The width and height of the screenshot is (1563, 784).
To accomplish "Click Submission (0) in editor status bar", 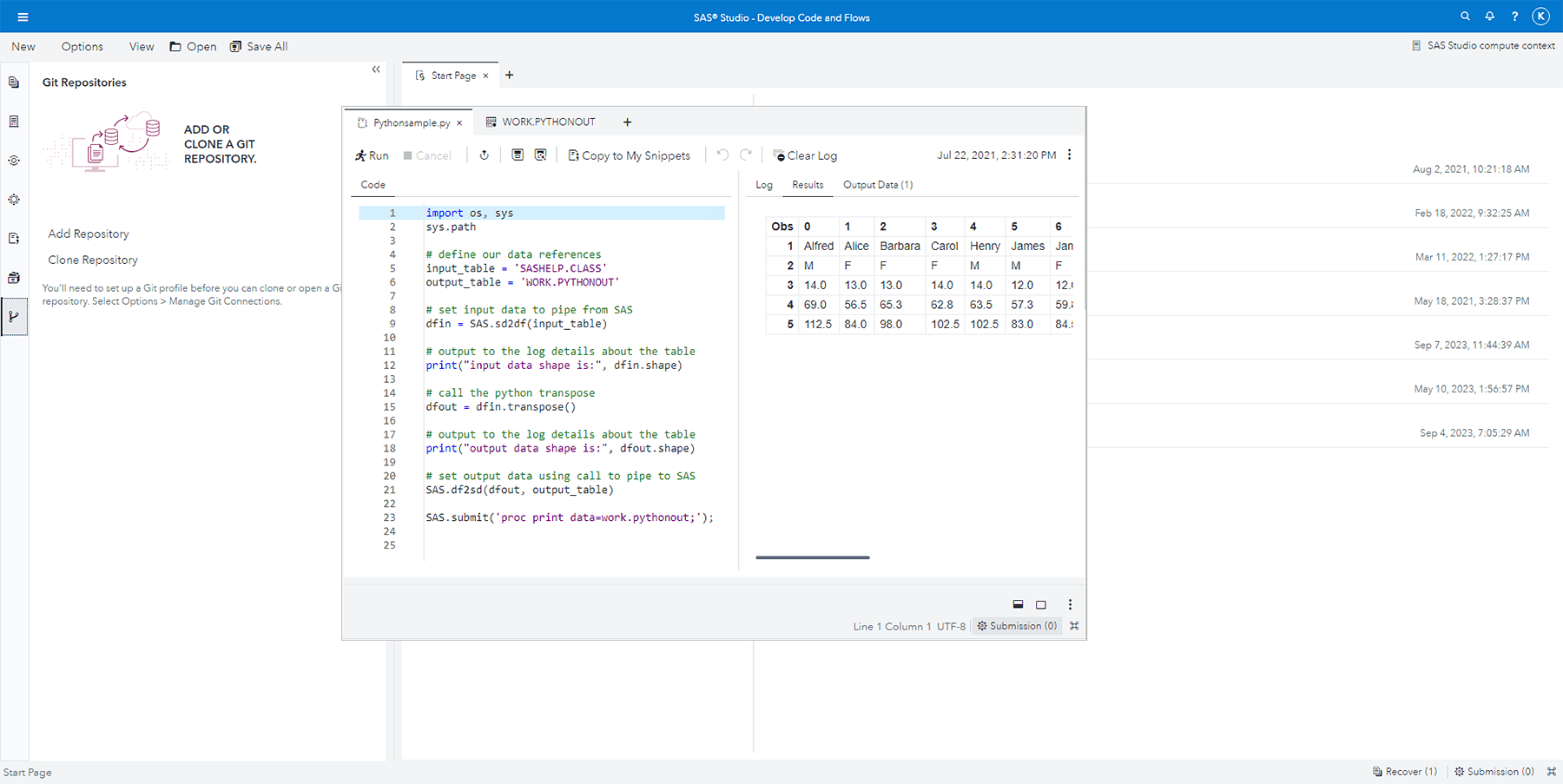I will (x=1017, y=626).
